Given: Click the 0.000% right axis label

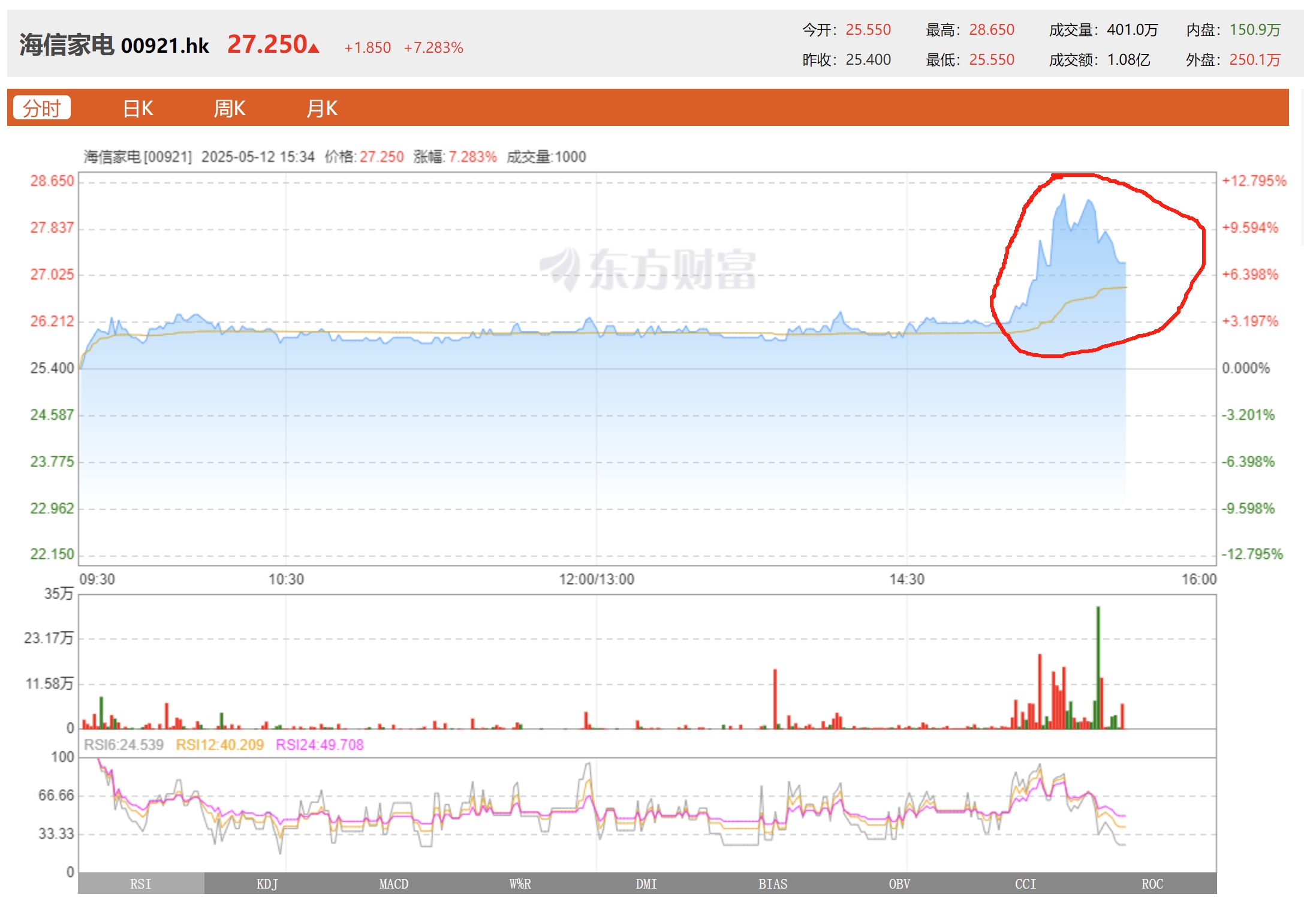Looking at the screenshot, I should click(x=1246, y=368).
